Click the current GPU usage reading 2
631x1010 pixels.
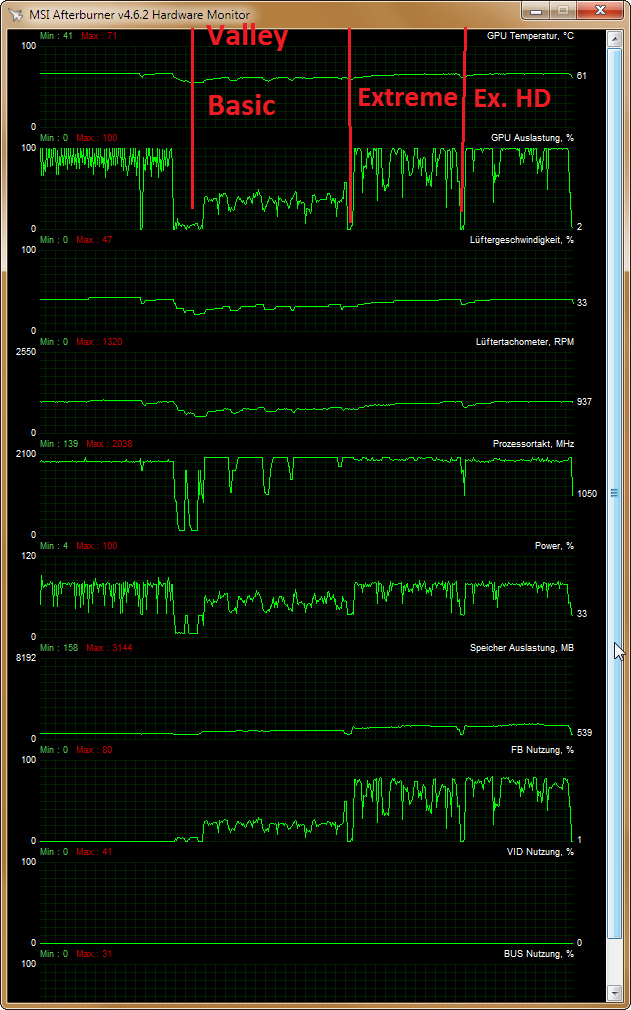click(x=579, y=227)
